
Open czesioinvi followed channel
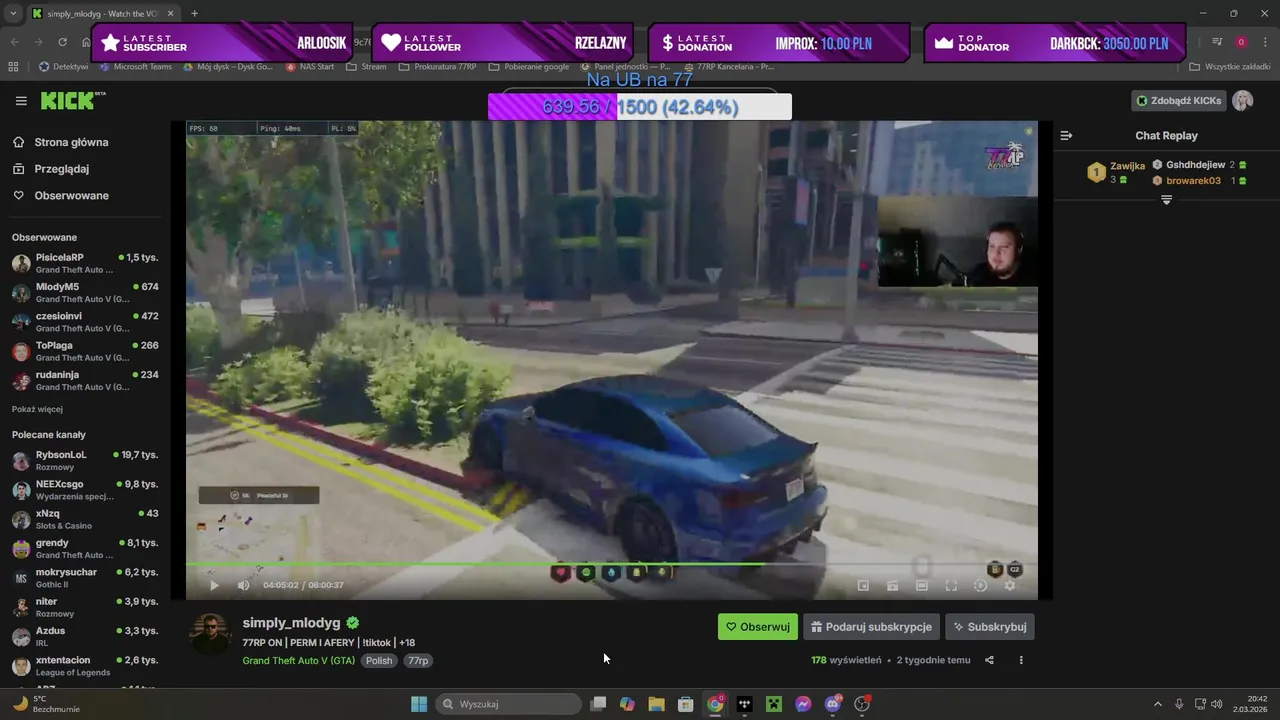[84, 322]
